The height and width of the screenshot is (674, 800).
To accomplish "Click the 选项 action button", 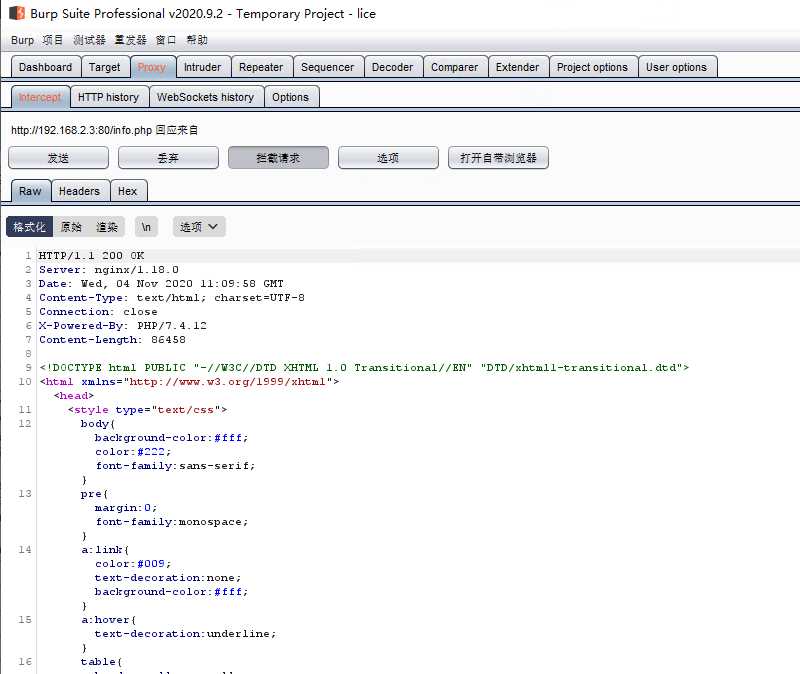I will pos(388,158).
